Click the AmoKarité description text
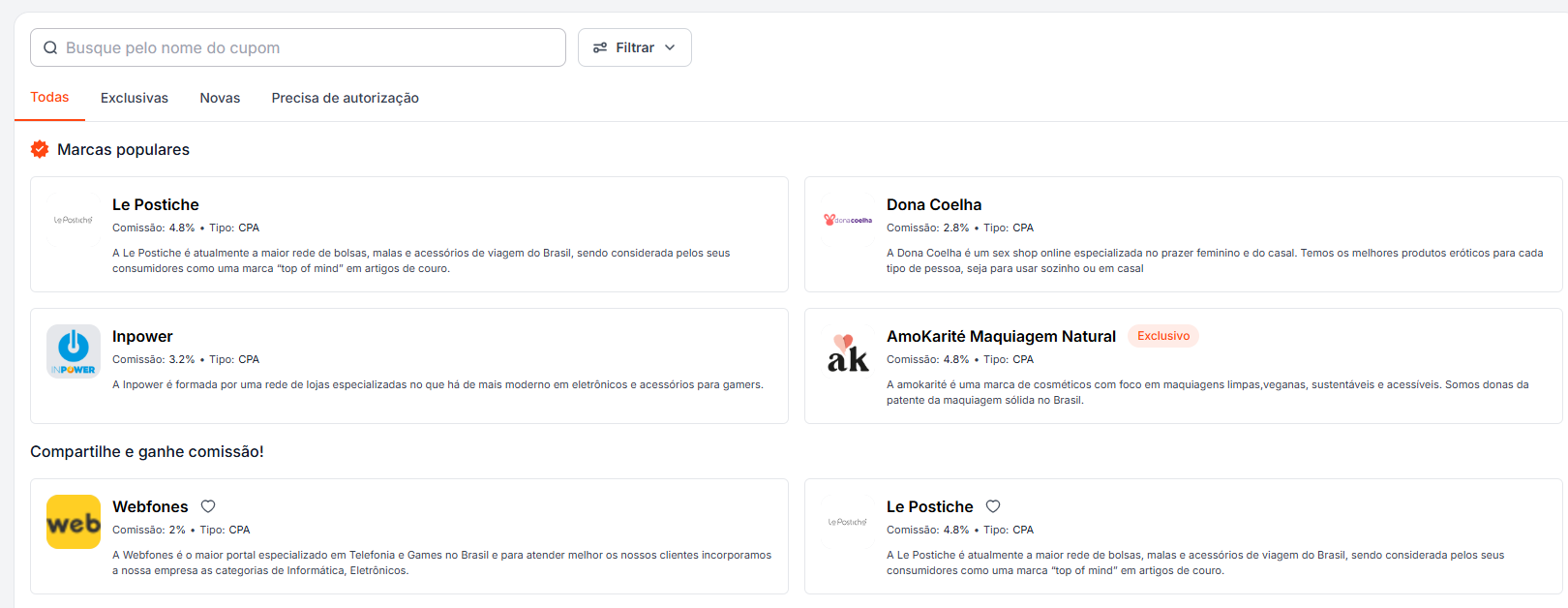Screen dimensions: 1568x608 coord(1208,392)
